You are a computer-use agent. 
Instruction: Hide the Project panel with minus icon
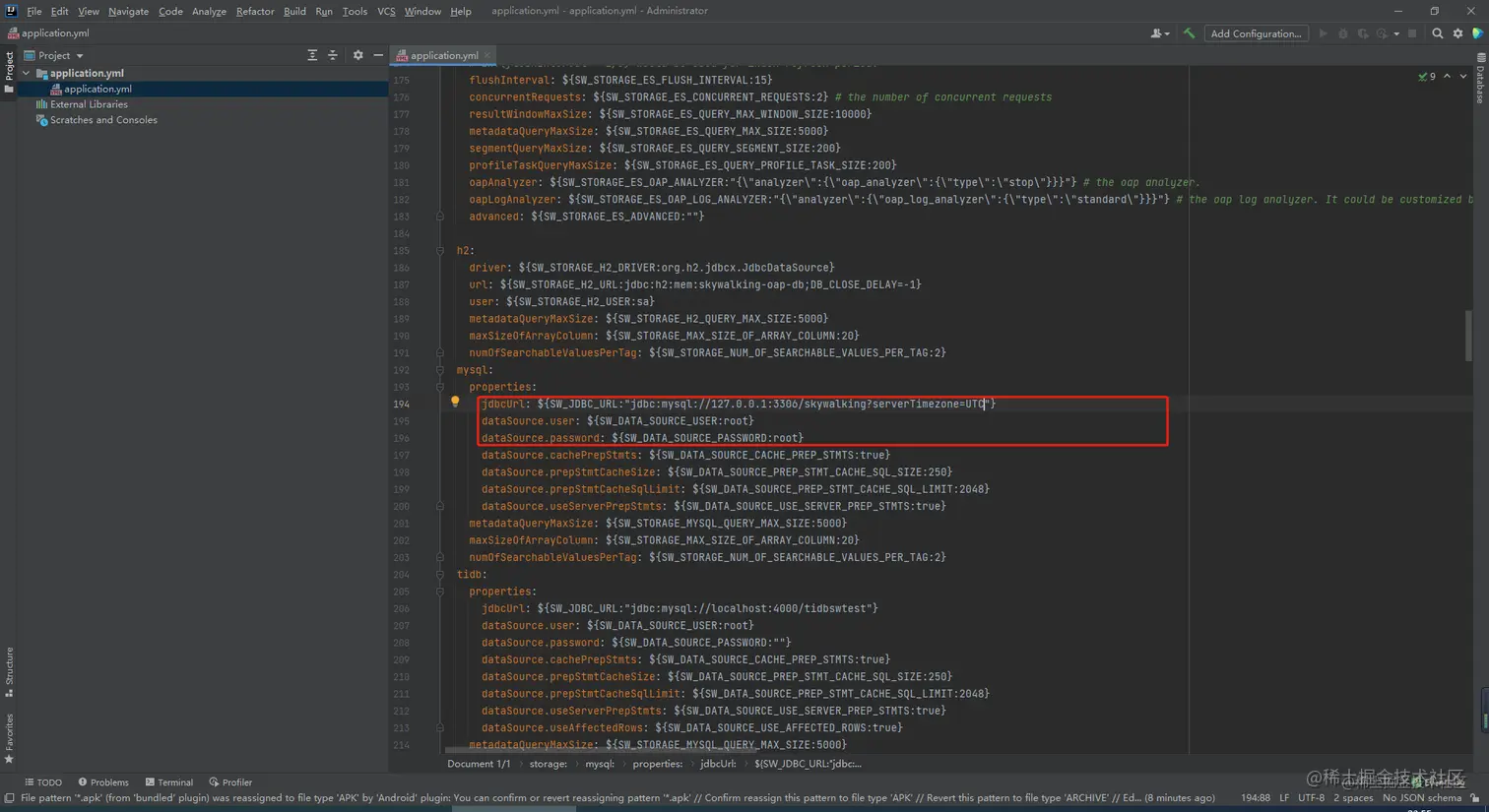coord(378,55)
